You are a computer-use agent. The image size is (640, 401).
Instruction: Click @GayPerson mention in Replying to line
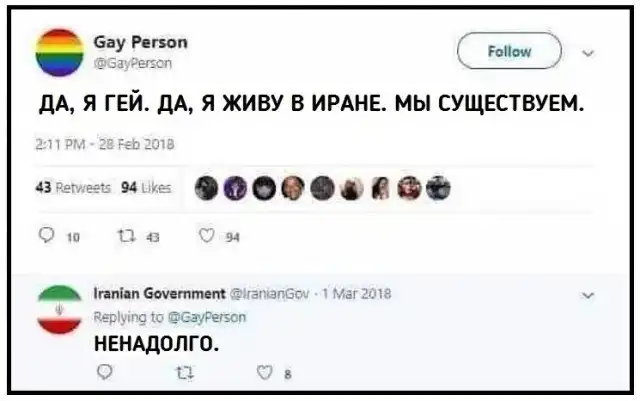207,317
